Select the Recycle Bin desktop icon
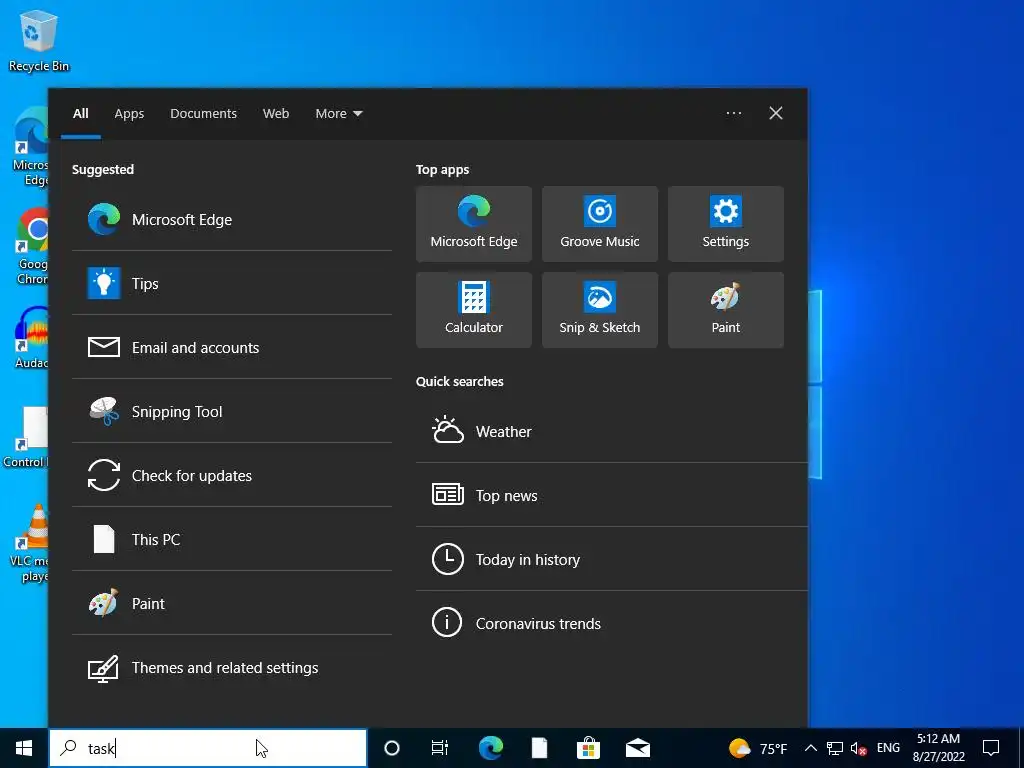 [x=39, y=41]
